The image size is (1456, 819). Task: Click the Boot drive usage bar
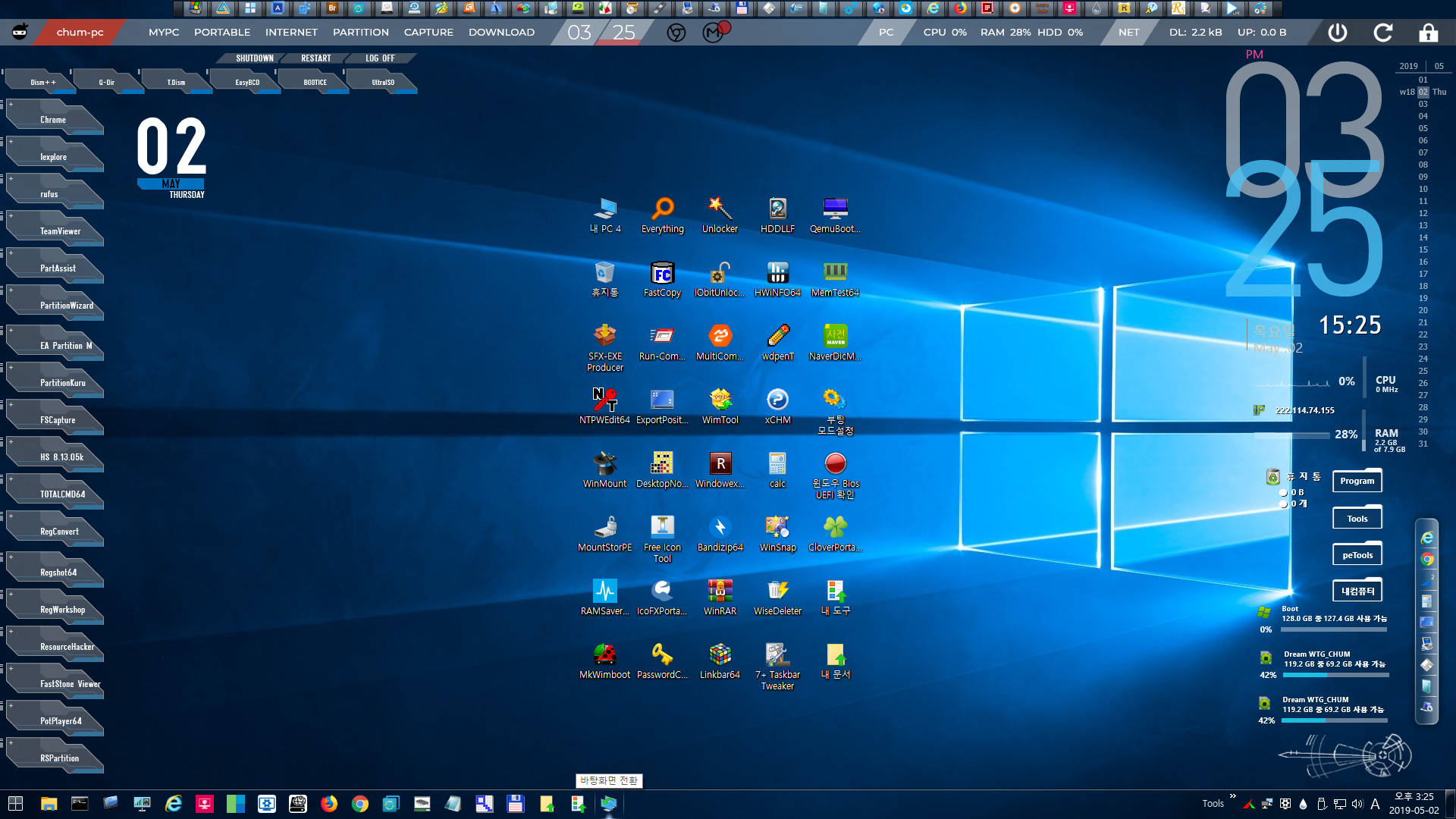click(x=1334, y=629)
